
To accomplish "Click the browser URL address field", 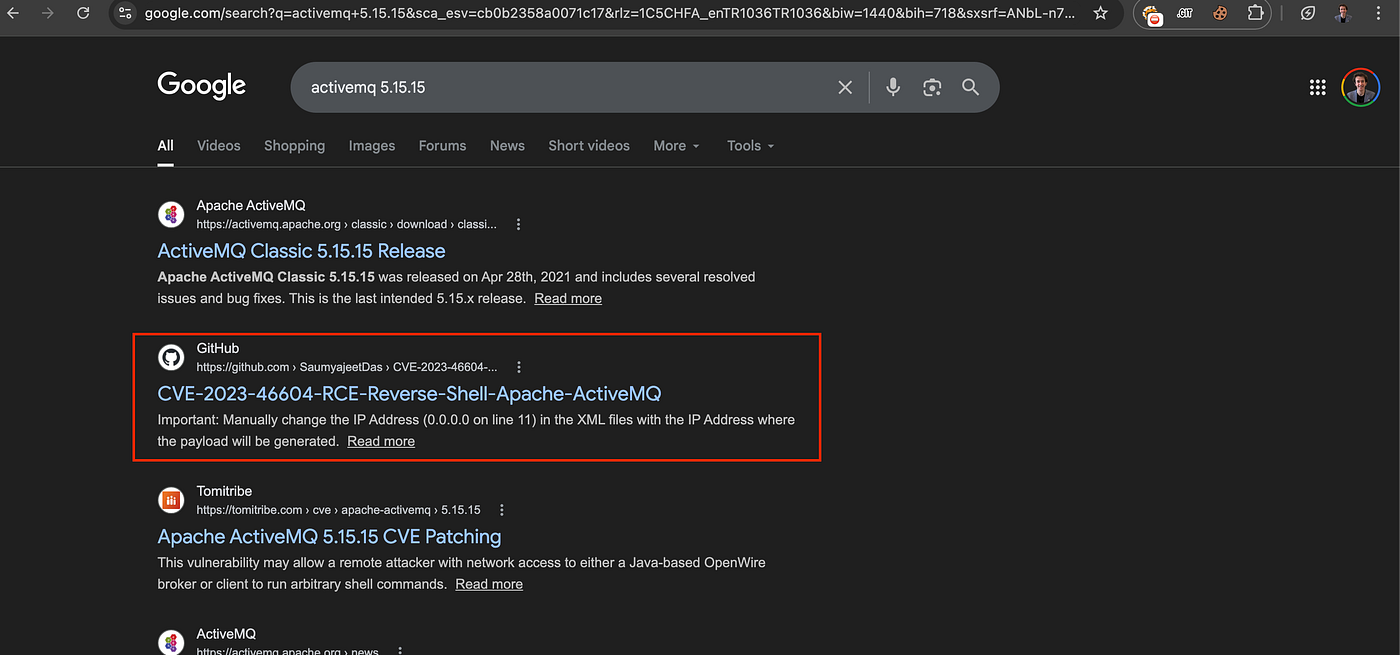I will 609,13.
